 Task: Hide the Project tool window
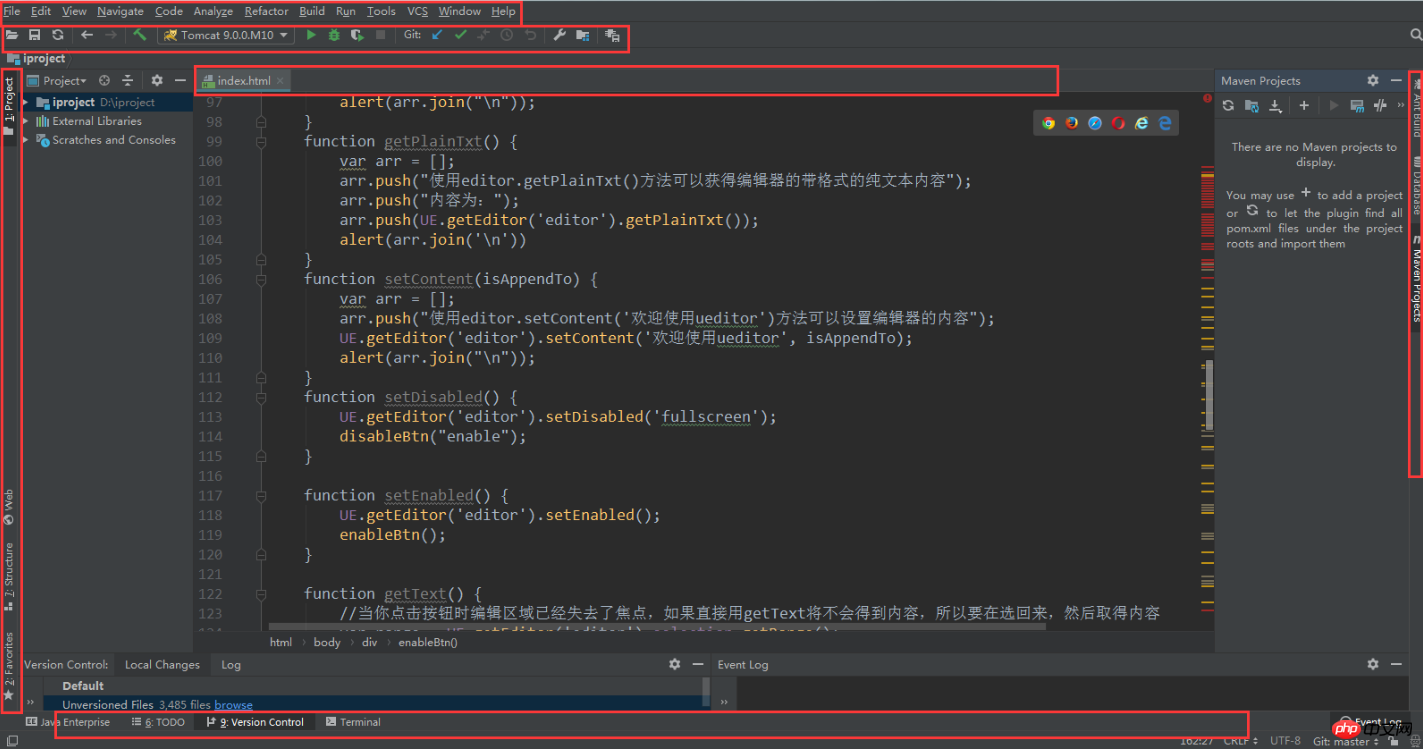point(180,80)
